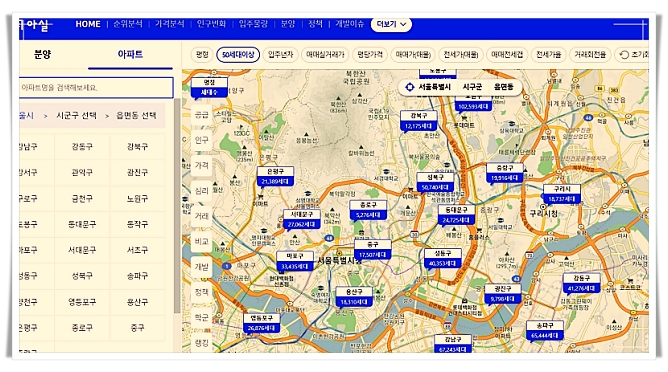The image size is (668, 372).
Task: Switch to the 아파트 tab
Action: tap(130, 54)
